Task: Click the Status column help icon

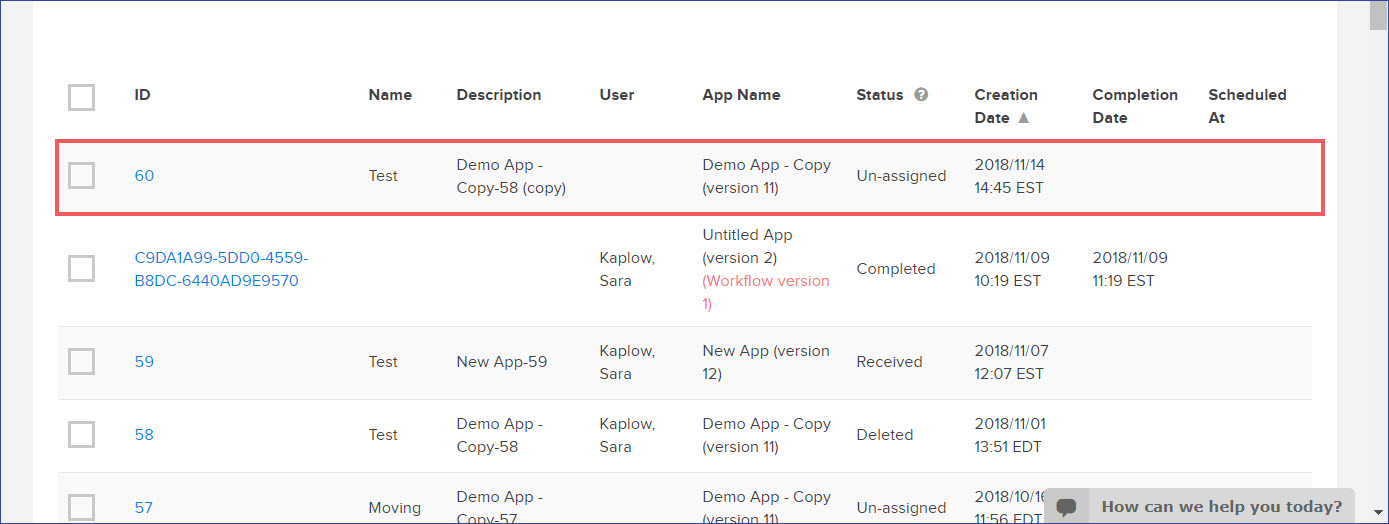Action: click(921, 95)
